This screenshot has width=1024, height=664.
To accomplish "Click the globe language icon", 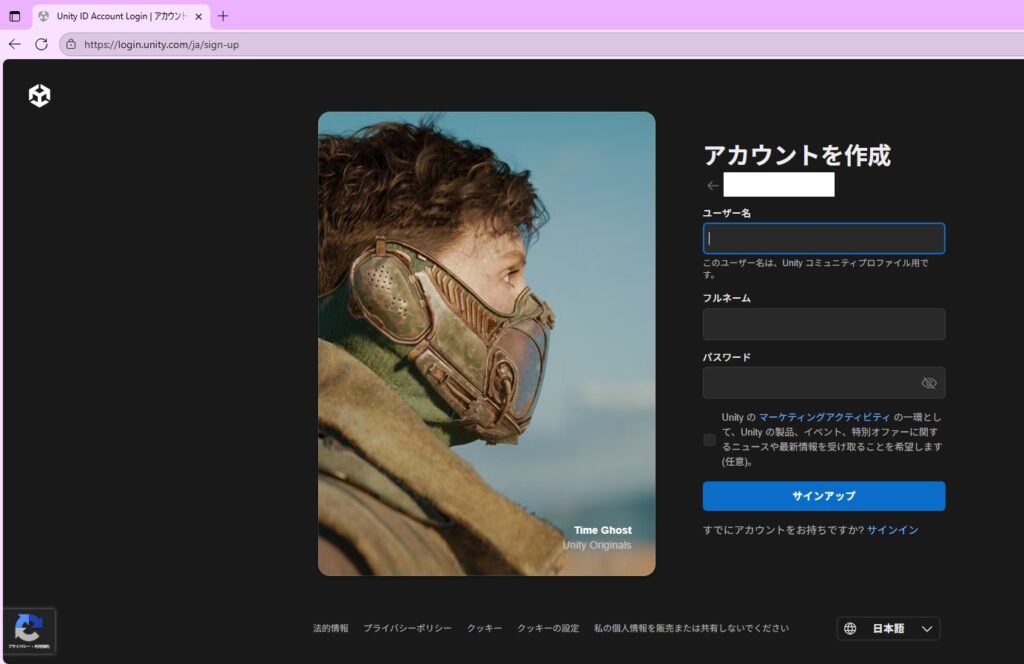I will [850, 629].
